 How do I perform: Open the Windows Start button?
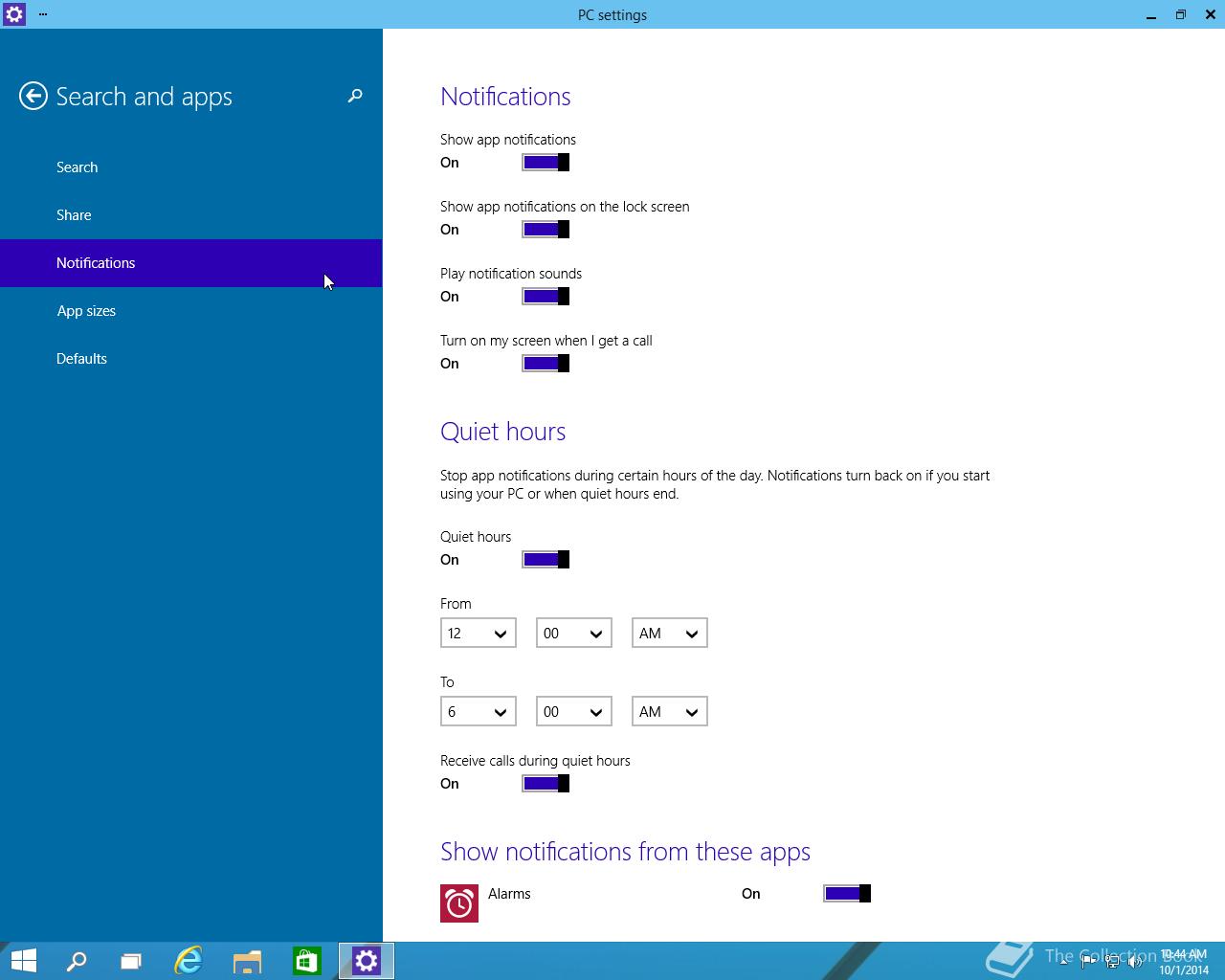[23, 961]
